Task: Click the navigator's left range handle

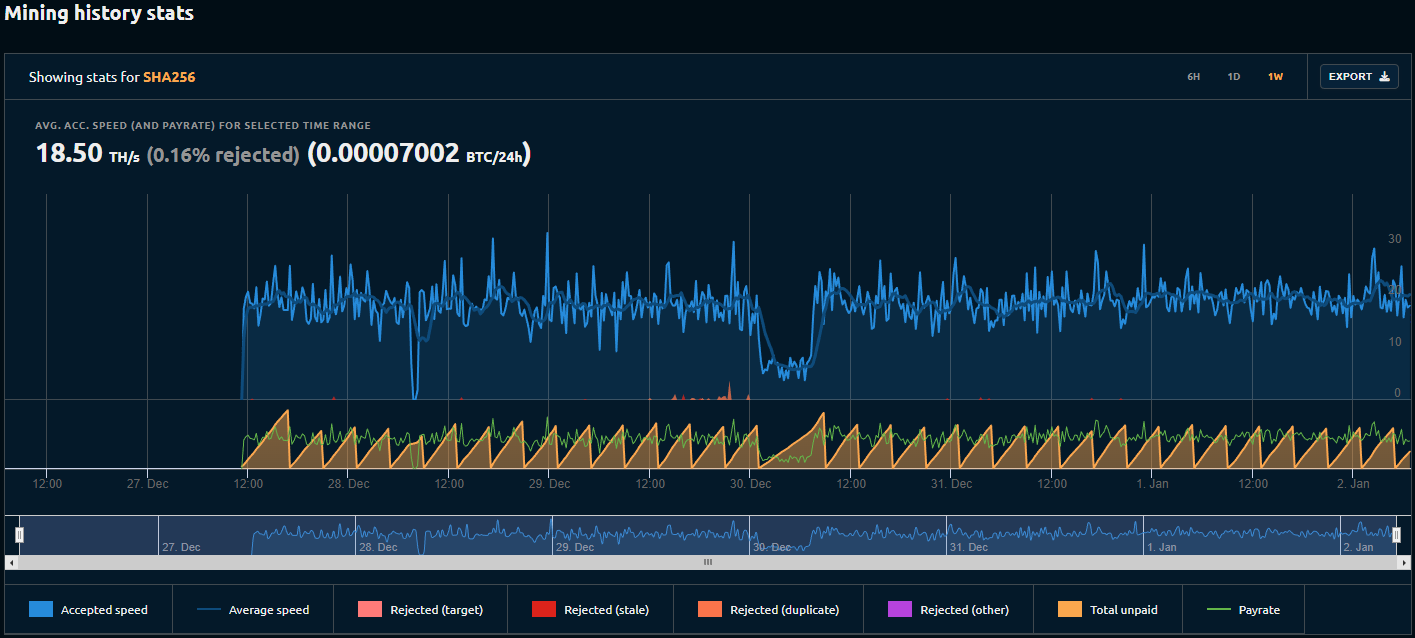Action: point(19,535)
